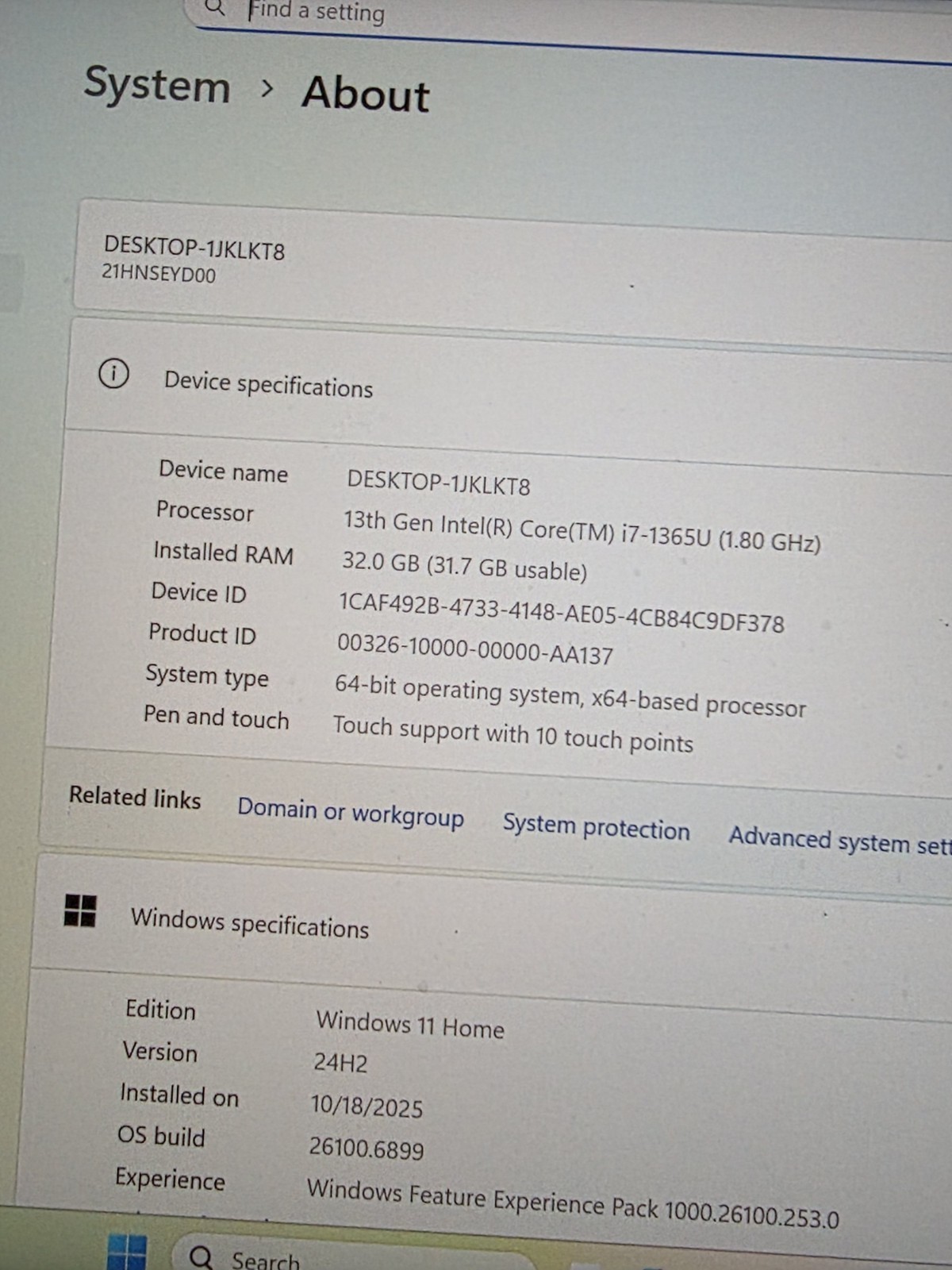This screenshot has width=952, height=1270.
Task: Select the Device name value DESKTOP-1JKLKT8
Action: tap(439, 483)
